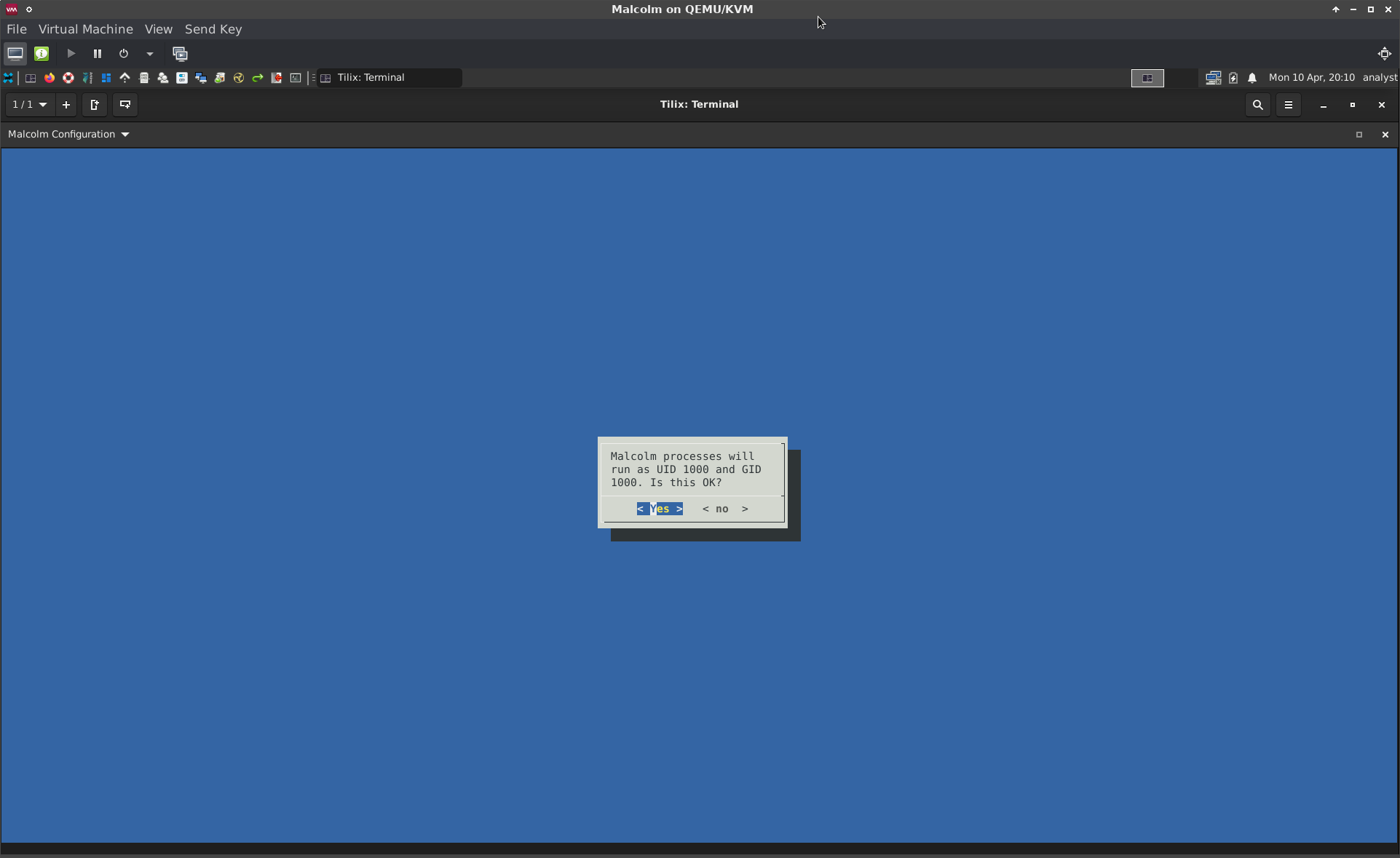The width and height of the screenshot is (1400, 858).
Task: Open the Send Key menu
Action: (213, 29)
